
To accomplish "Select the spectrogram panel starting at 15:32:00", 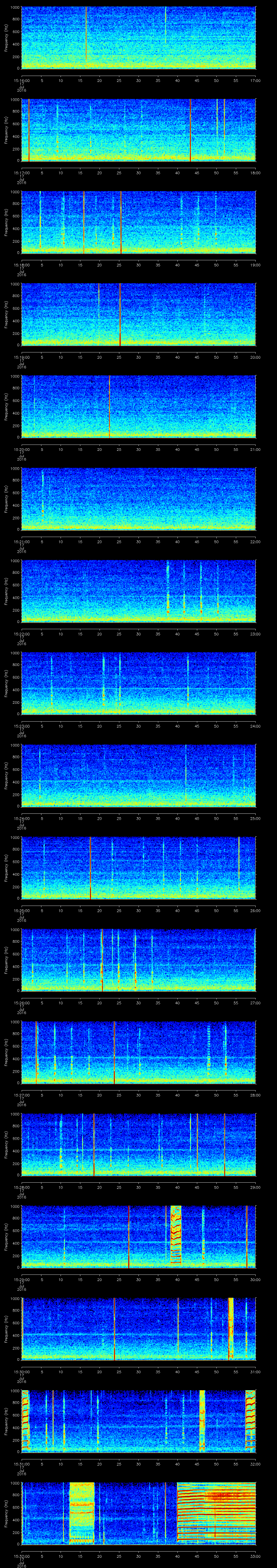I will (x=138, y=1514).
